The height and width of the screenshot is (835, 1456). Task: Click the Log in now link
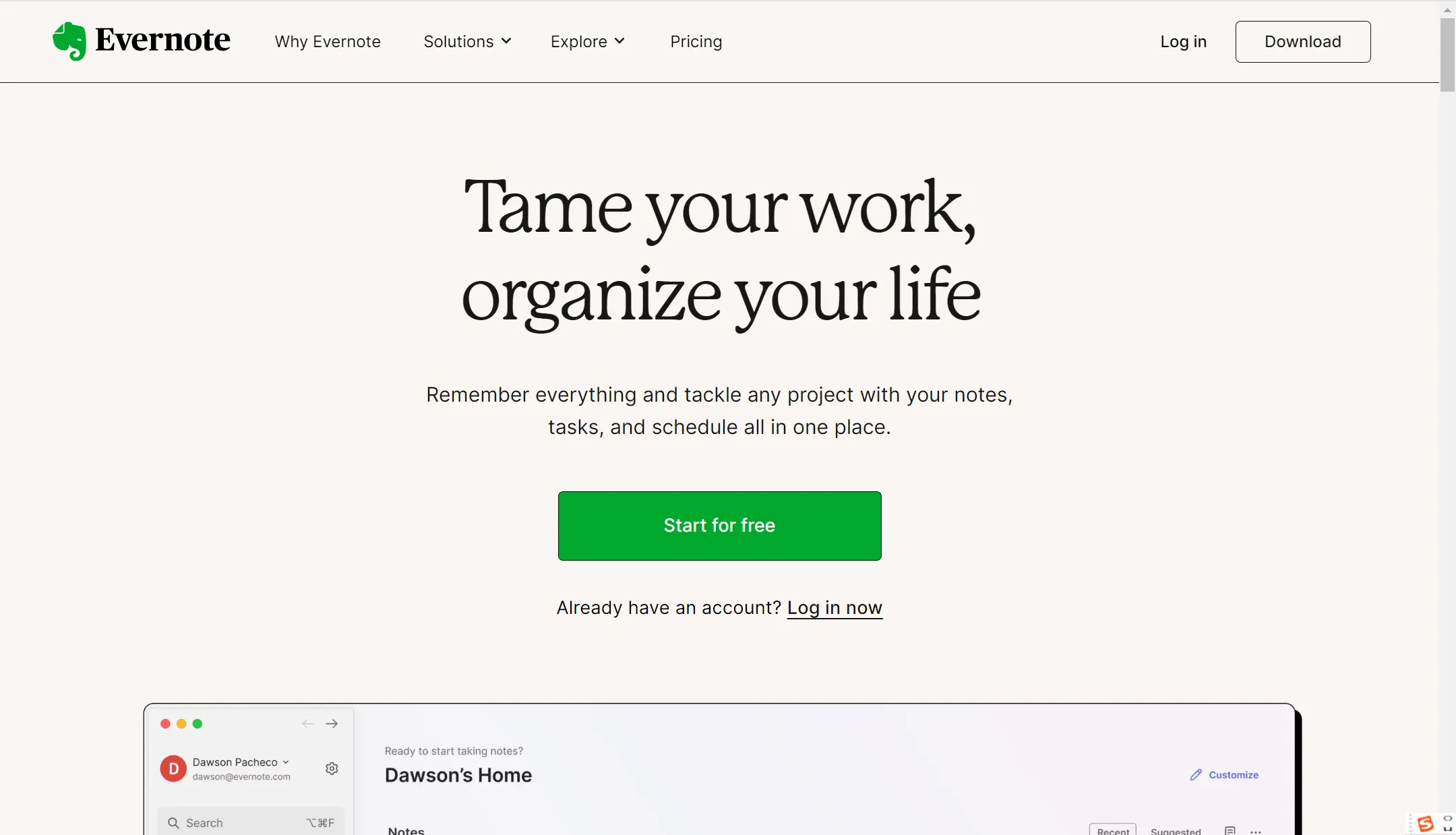tap(834, 607)
